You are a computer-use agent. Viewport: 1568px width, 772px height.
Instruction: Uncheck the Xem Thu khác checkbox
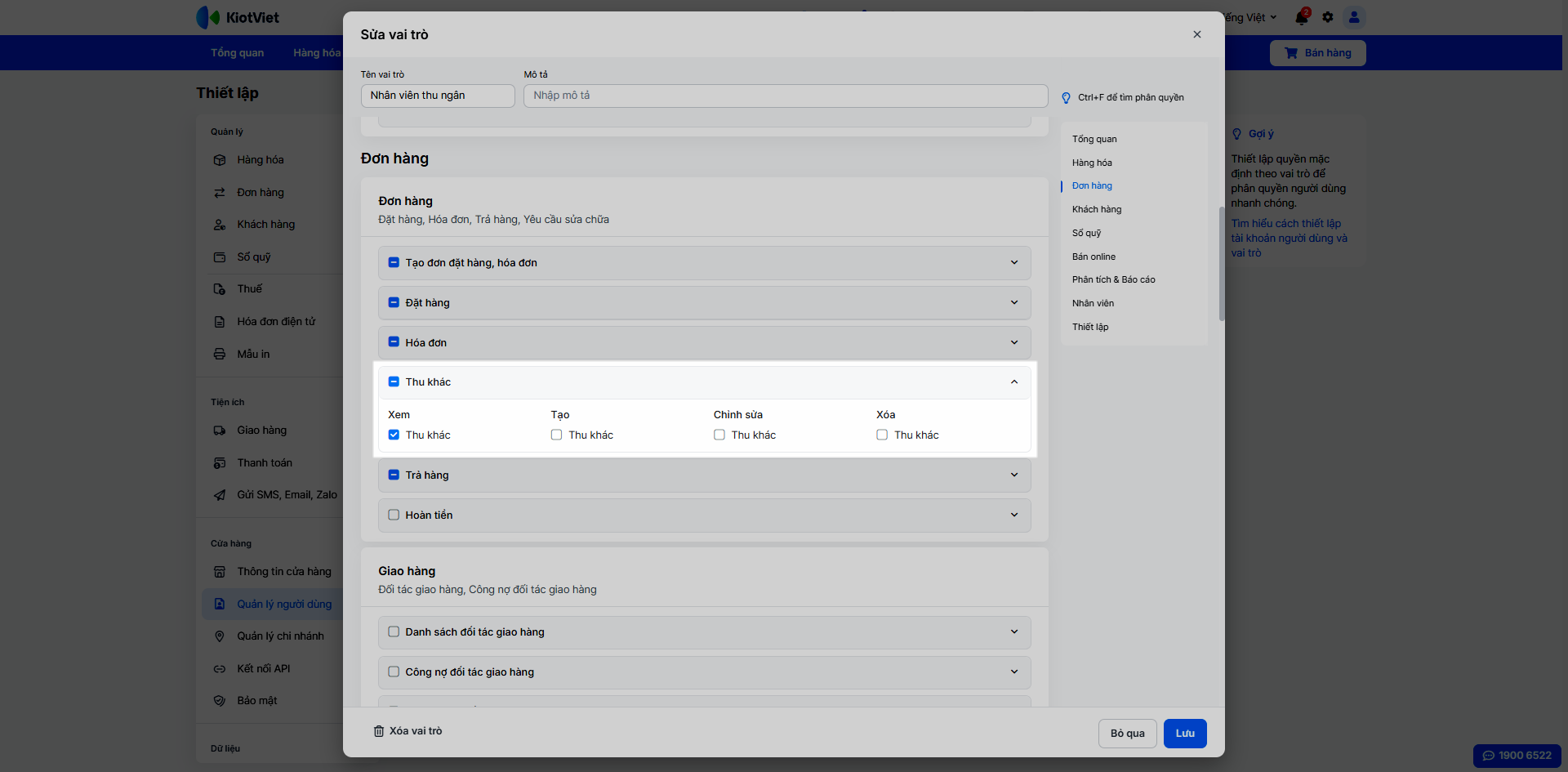[394, 435]
